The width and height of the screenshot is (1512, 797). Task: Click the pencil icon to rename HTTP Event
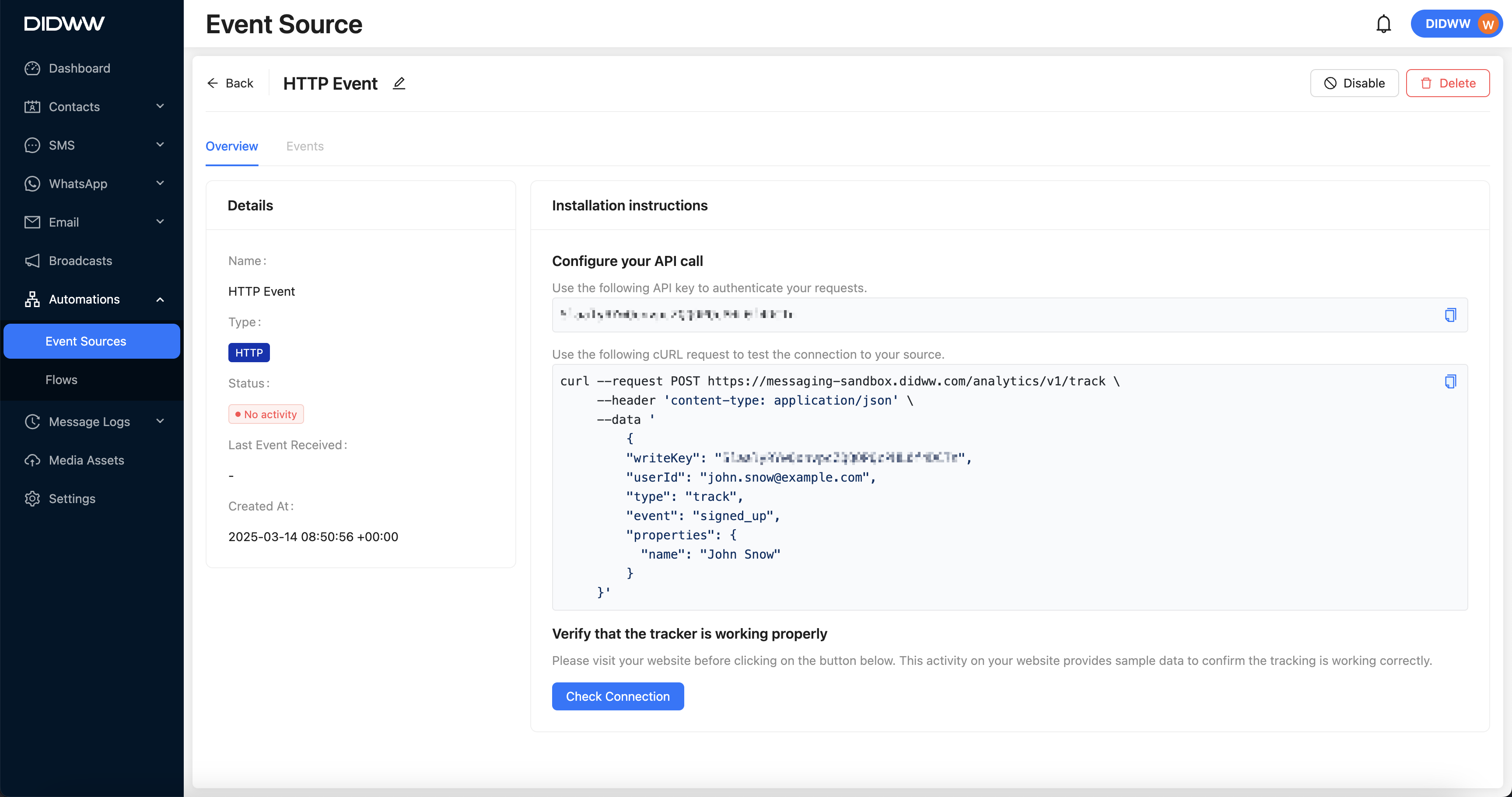click(x=399, y=84)
